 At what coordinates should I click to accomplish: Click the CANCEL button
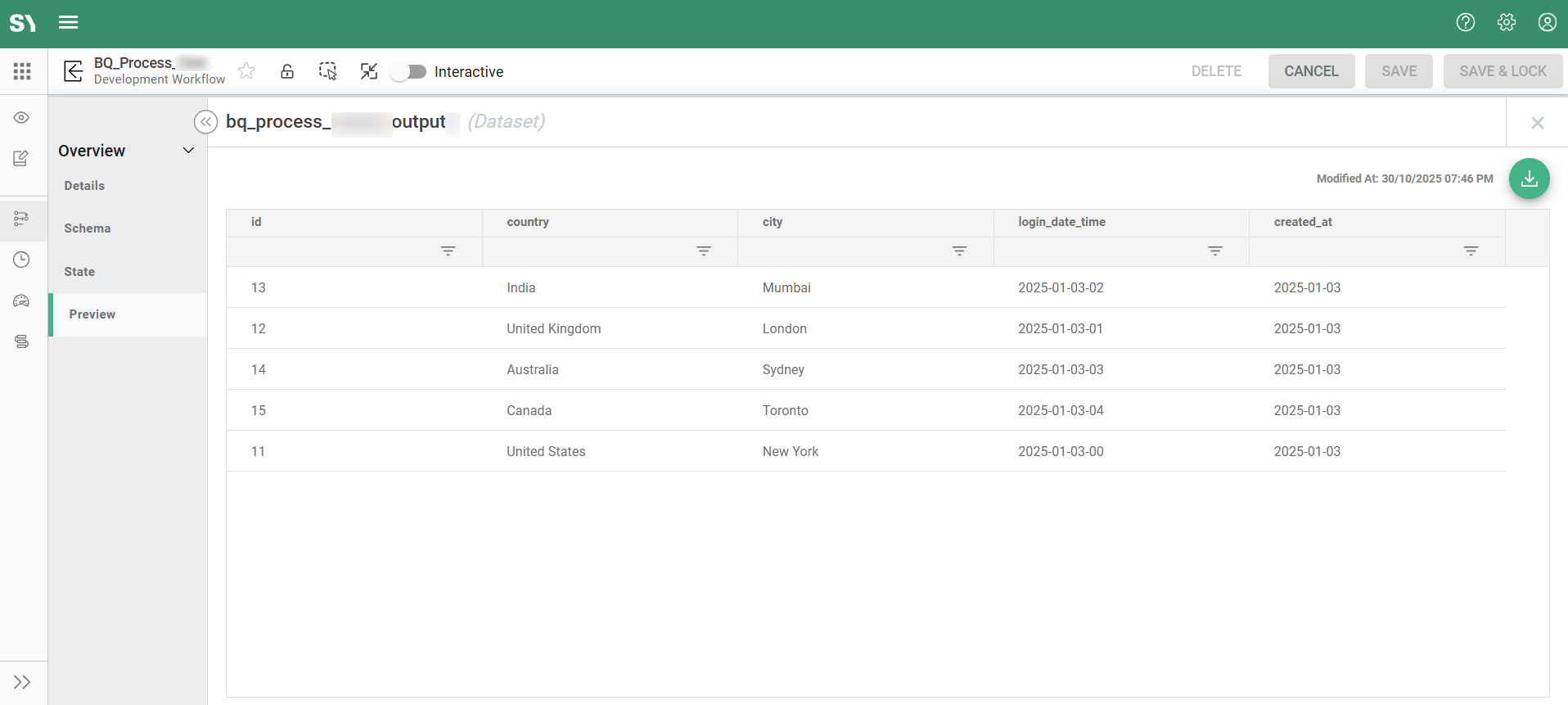coord(1311,71)
